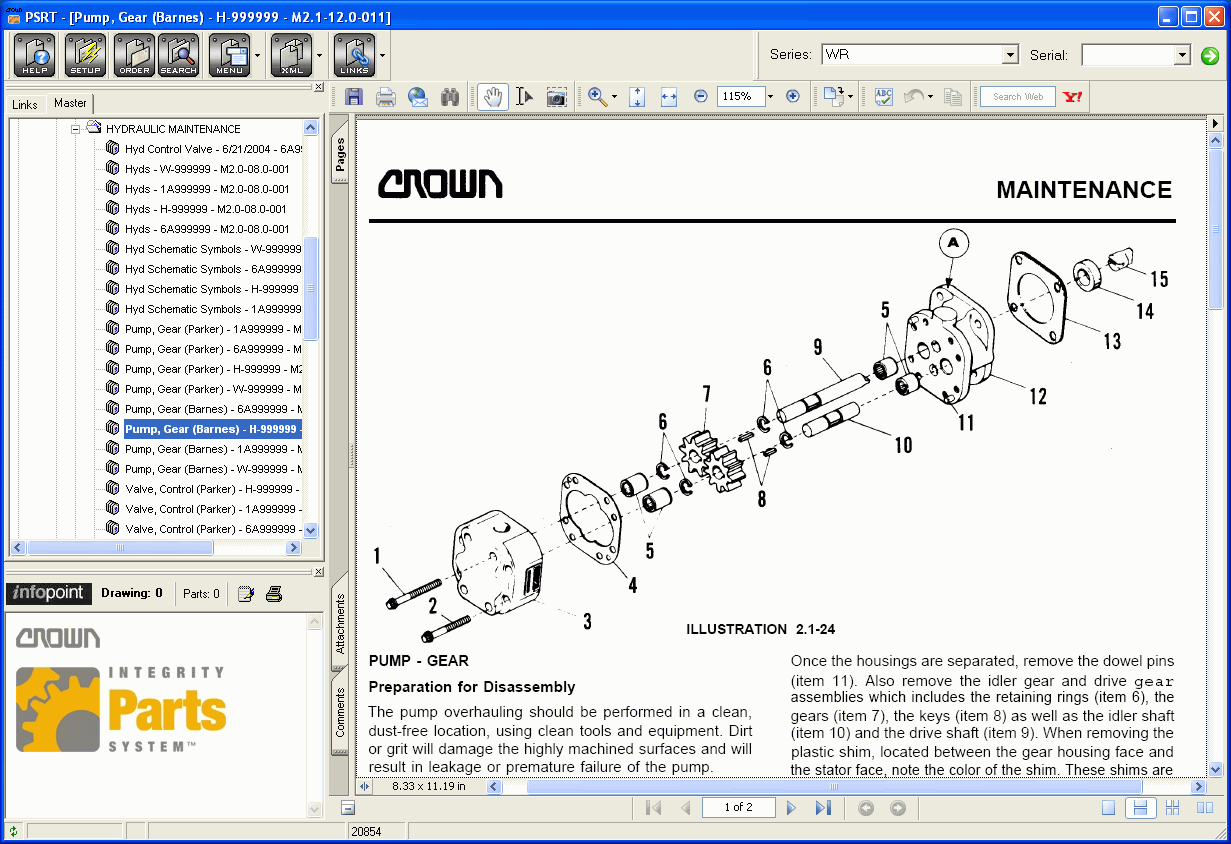Viewport: 1231px width, 844px height.
Task: Collapse the HYDRAULIC MAINTENANCE tree node
Action: pos(75,129)
